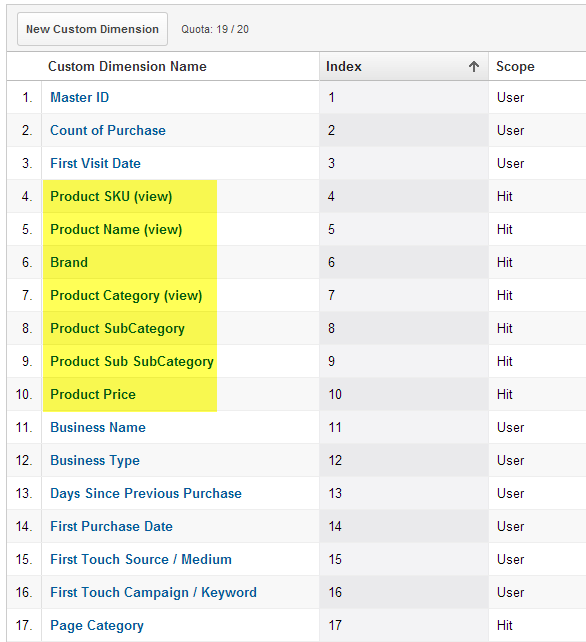Open the Master ID dimension

click(x=79, y=97)
